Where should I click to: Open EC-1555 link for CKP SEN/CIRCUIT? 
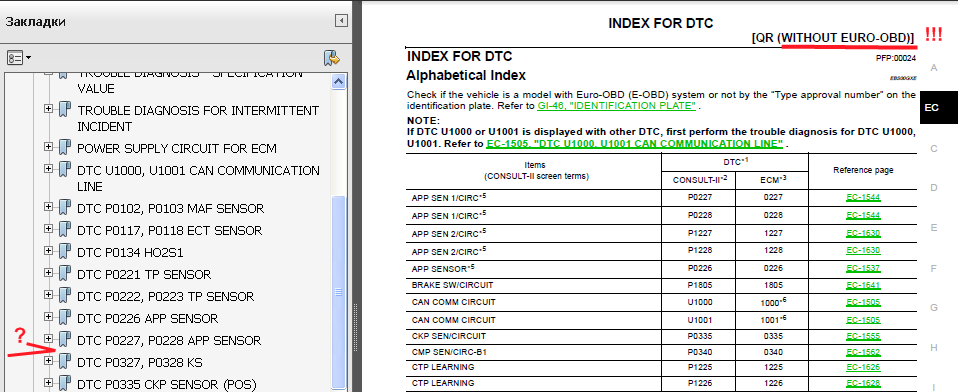tap(863, 335)
